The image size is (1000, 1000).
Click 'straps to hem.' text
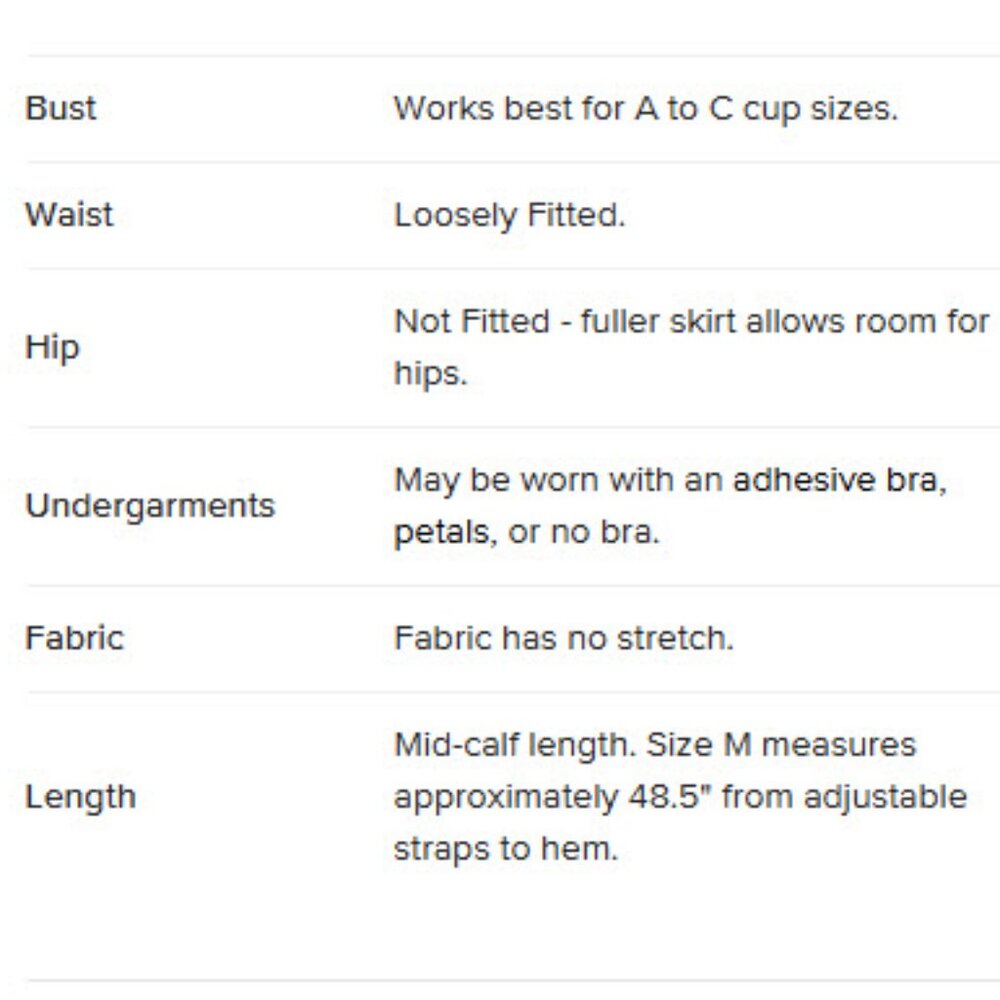(505, 849)
